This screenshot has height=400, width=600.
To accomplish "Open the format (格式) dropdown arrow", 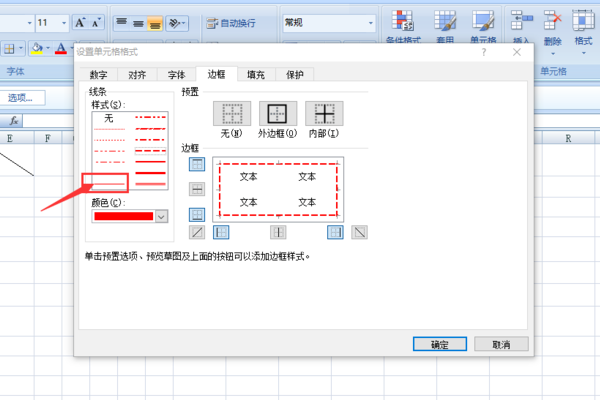I will tap(584, 53).
